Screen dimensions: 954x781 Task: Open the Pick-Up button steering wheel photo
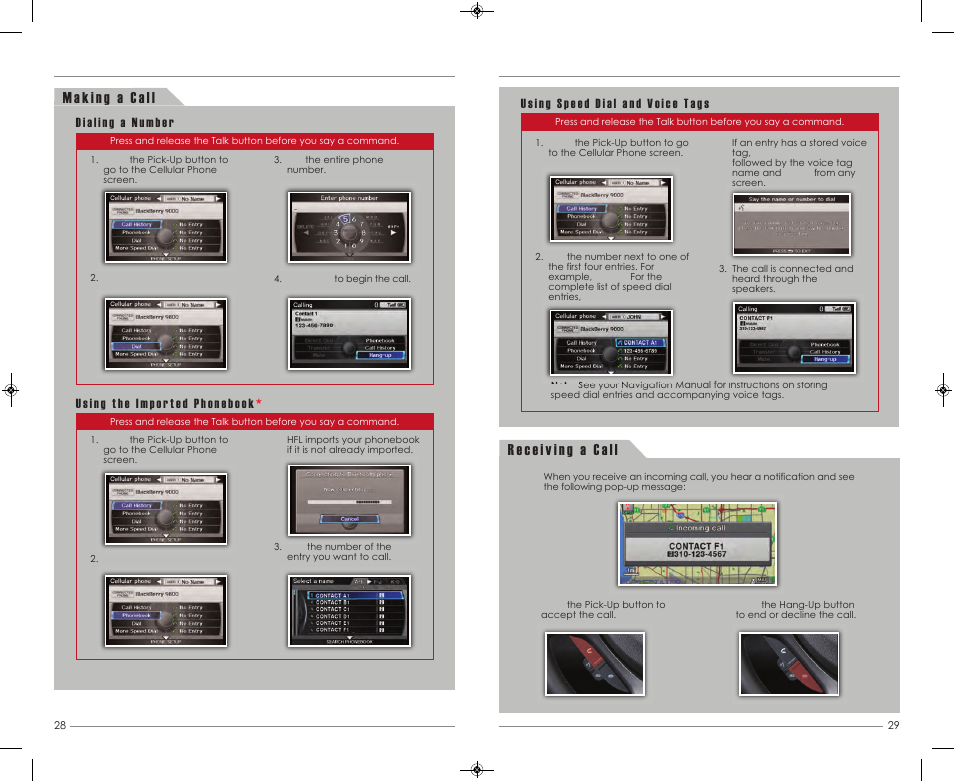point(595,664)
